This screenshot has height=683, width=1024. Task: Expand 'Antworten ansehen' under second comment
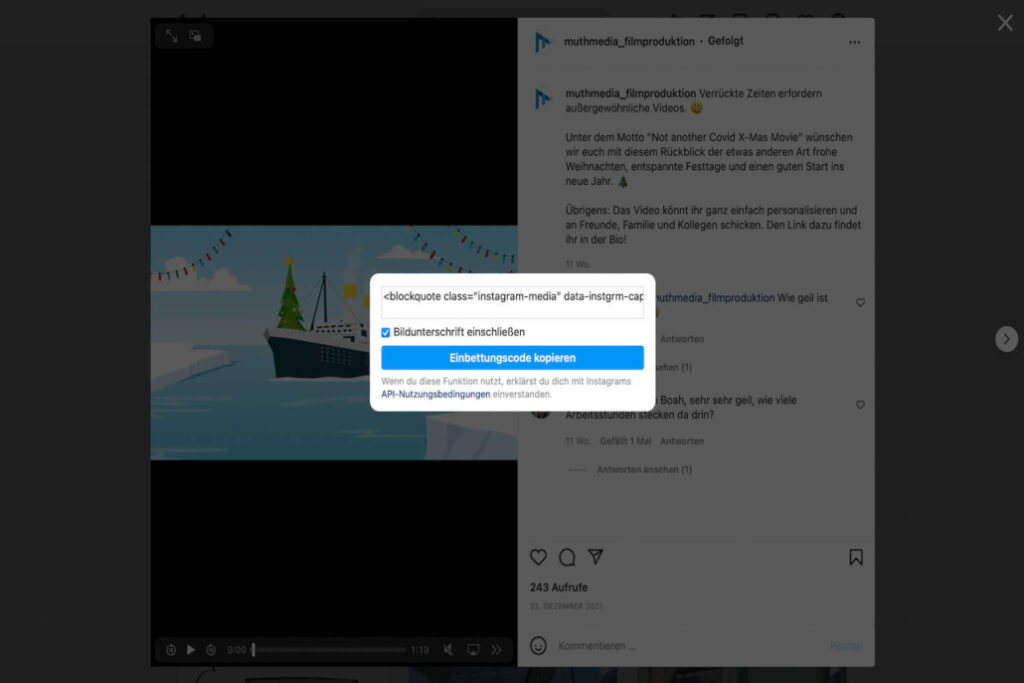tap(644, 469)
